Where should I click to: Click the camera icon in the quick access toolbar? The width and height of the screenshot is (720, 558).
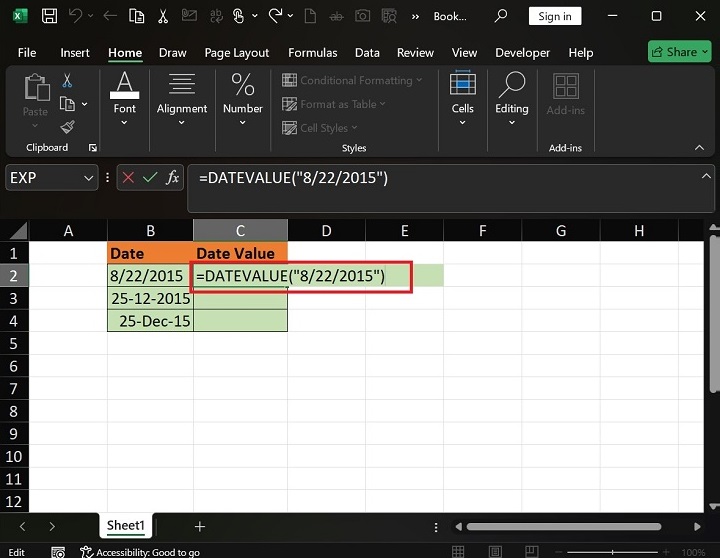click(362, 16)
